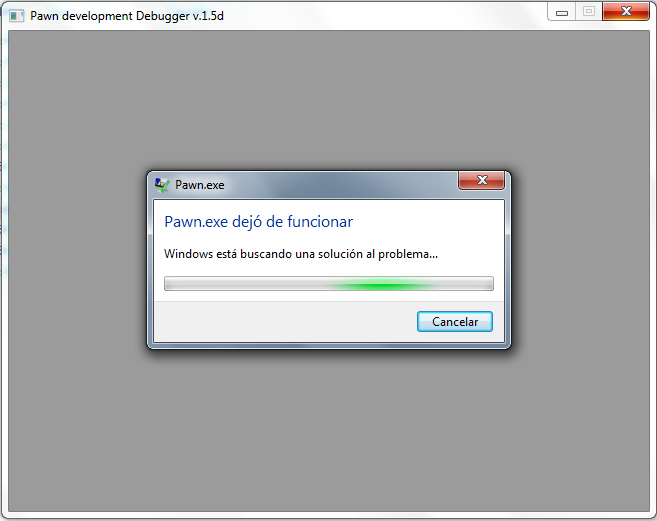The height and width of the screenshot is (521, 657).
Task: Click the gray debugger area below the dialog
Action: coord(328,430)
